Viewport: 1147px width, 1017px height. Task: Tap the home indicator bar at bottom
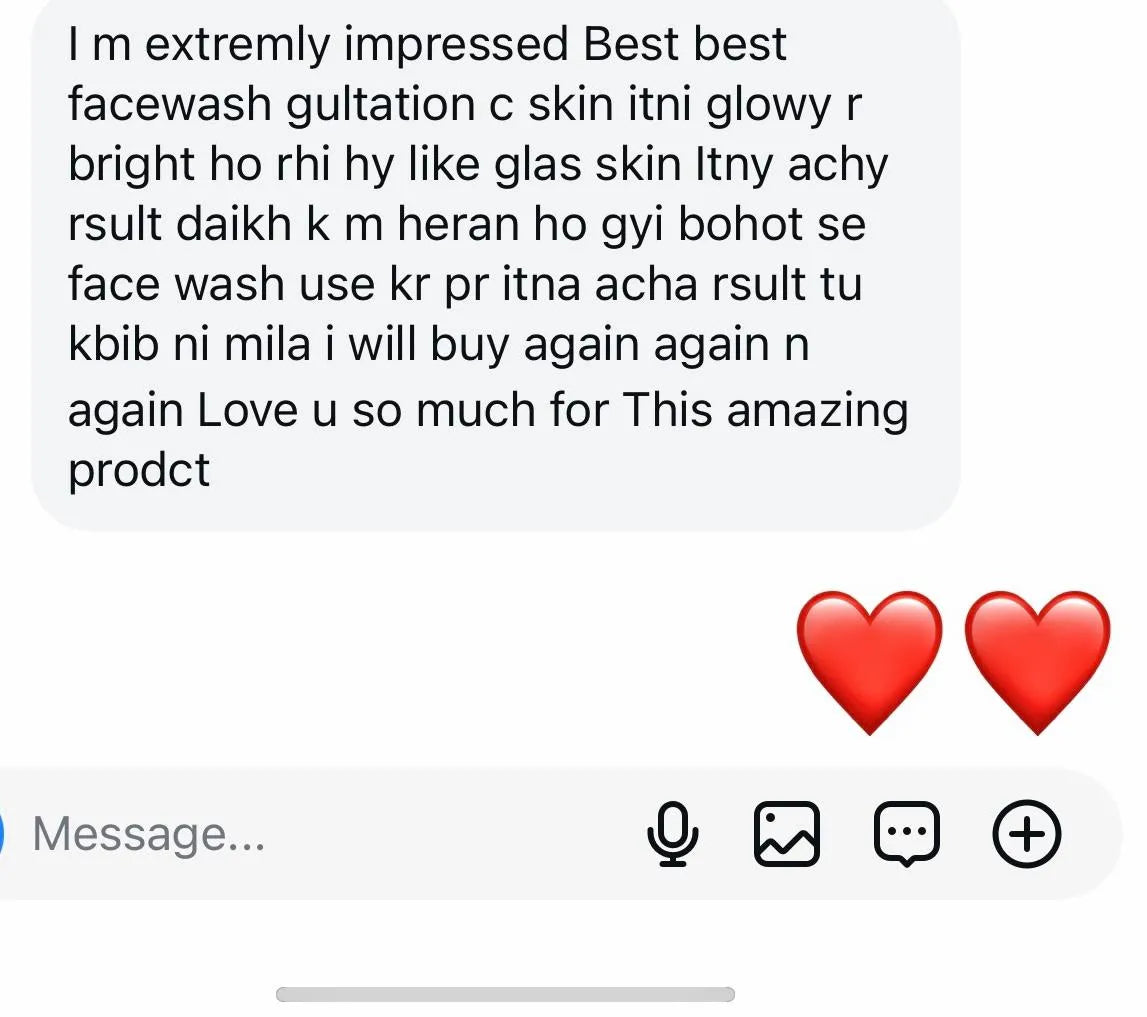pos(505,994)
